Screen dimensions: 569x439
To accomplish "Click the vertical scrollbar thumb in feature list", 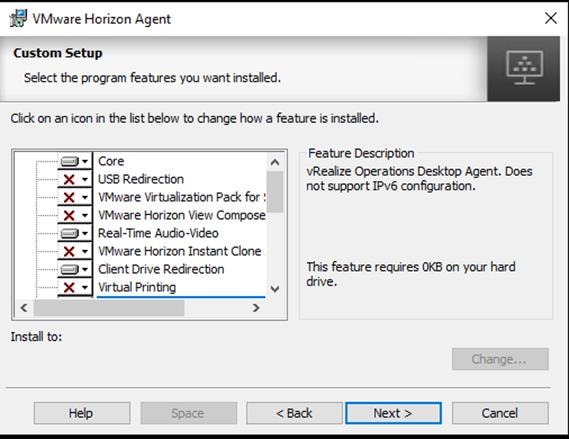I will 275,192.
